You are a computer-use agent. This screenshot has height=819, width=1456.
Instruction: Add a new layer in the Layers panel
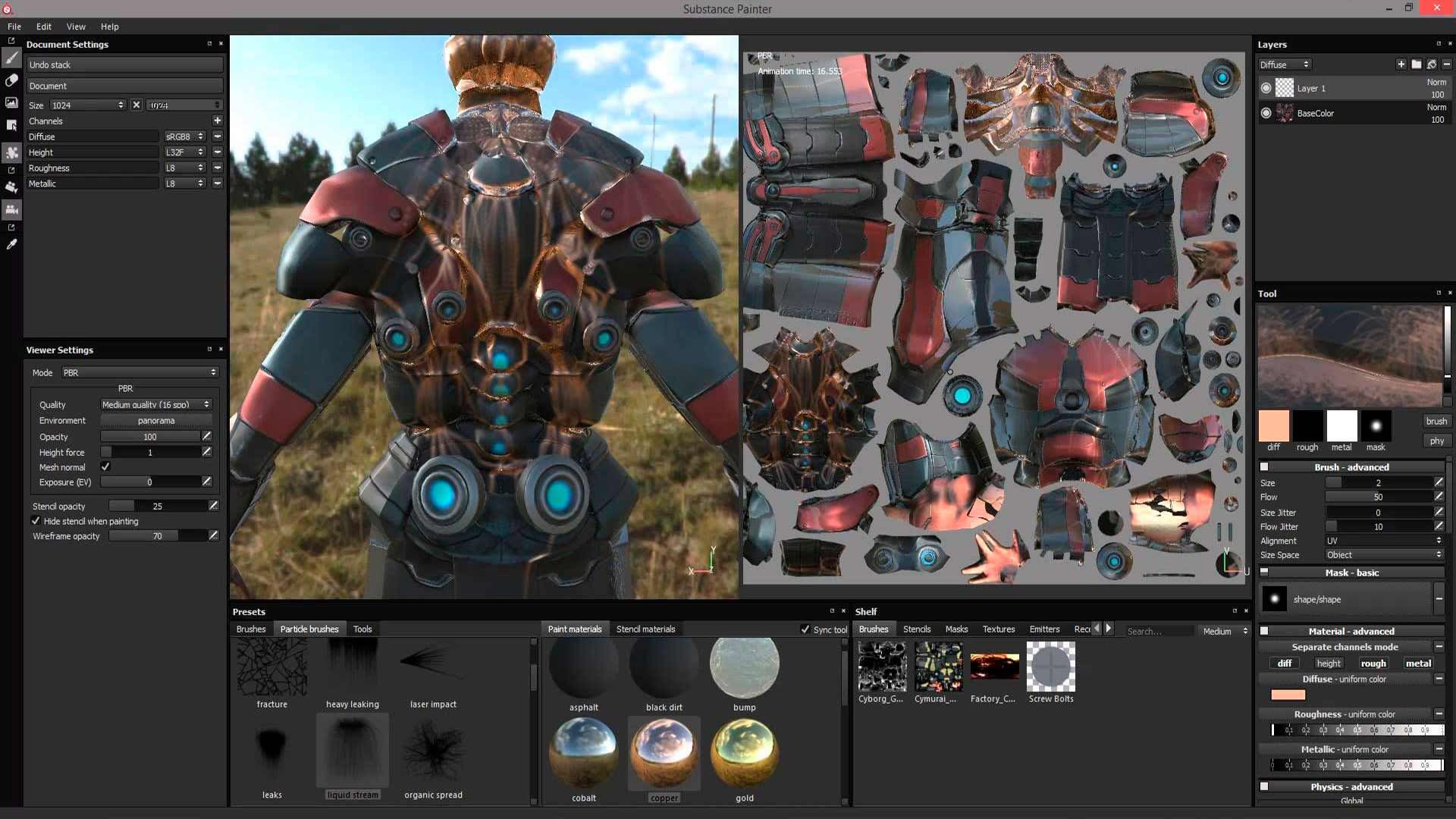[1401, 64]
